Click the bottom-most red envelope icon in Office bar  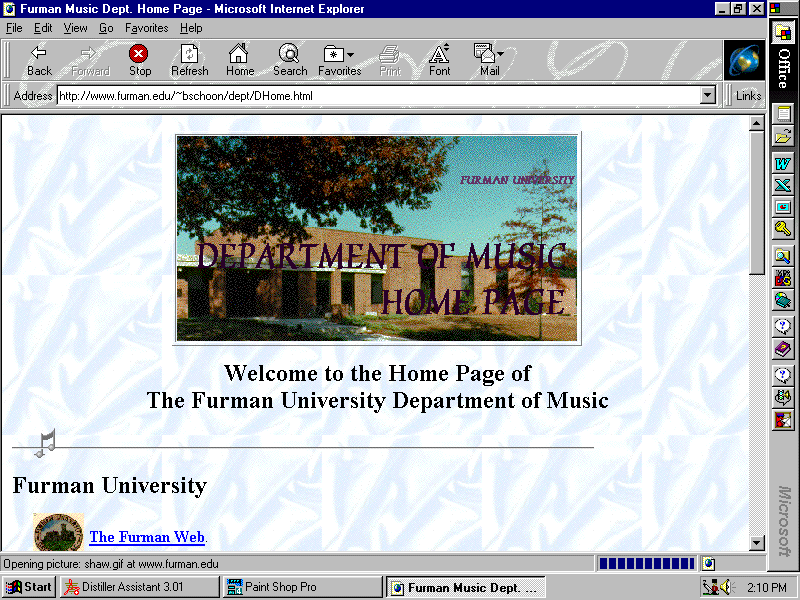point(783,420)
